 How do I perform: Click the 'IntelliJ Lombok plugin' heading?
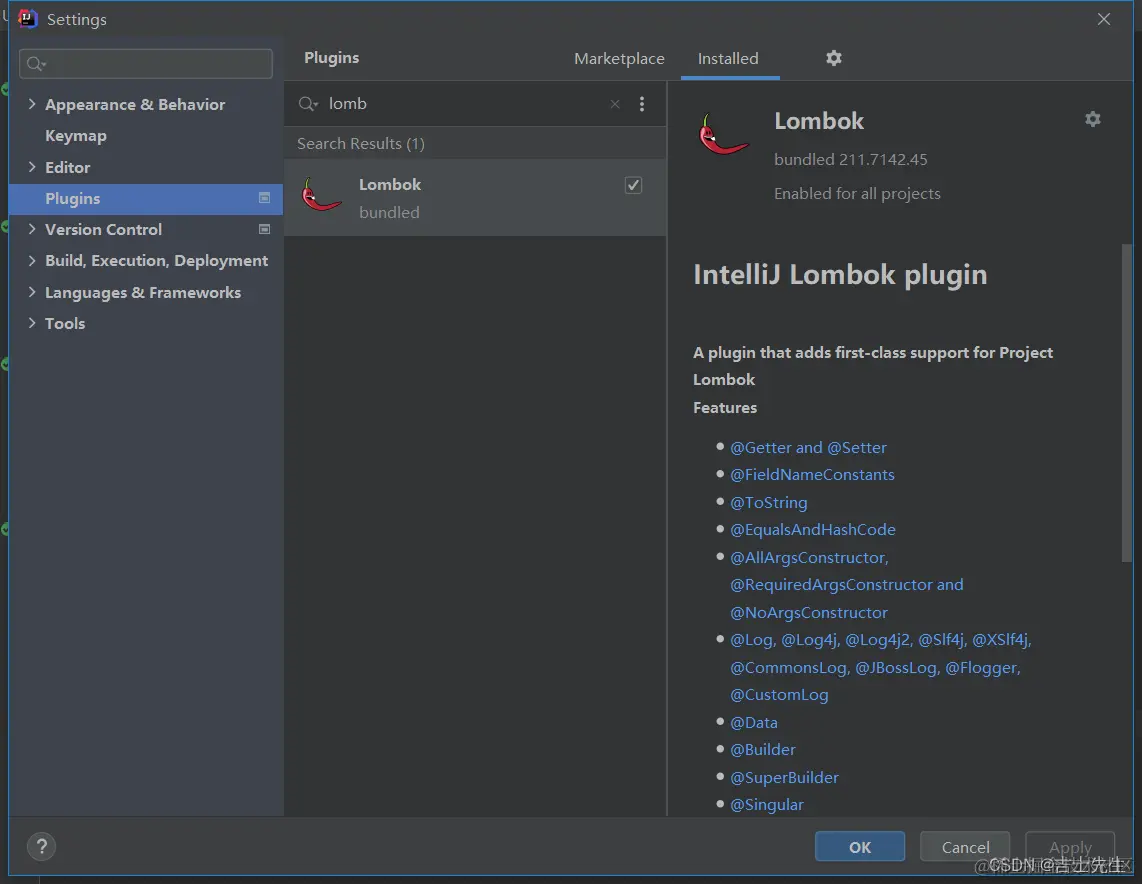pyautogui.click(x=840, y=275)
